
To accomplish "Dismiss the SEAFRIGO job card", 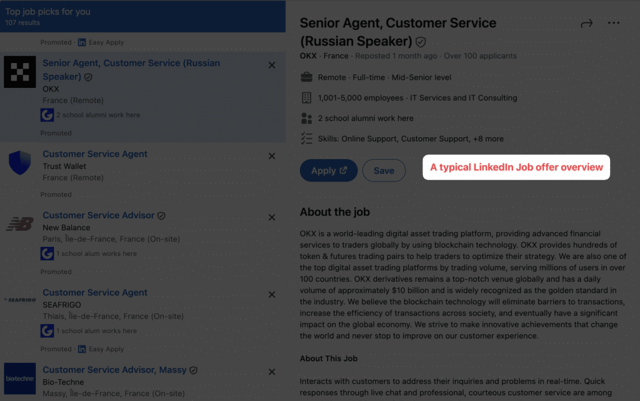I will [x=272, y=294].
